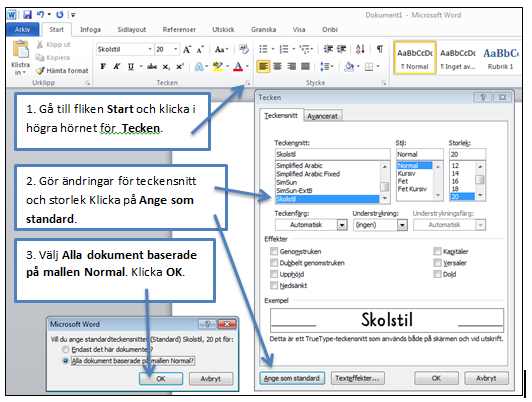Select Endast det här dokumentet radio button
This screenshot has height=402, width=532.
coord(65,349)
